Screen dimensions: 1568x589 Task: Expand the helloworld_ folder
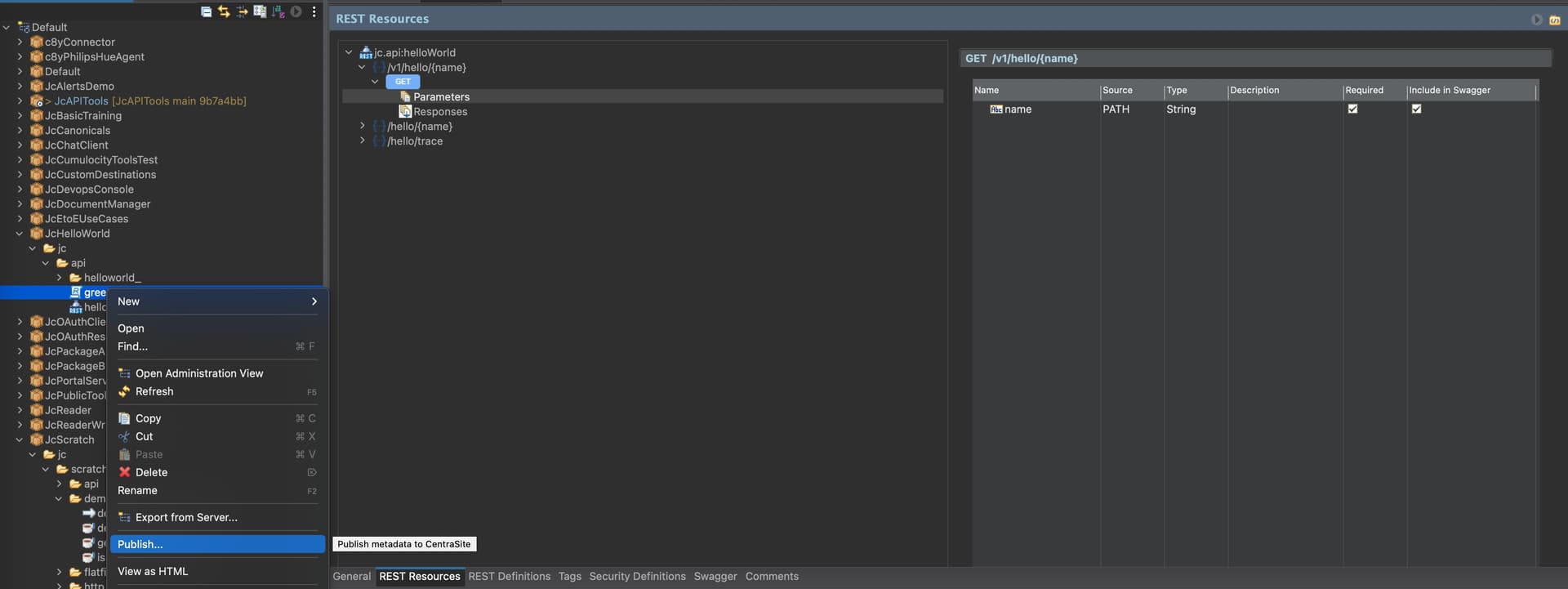pos(59,278)
